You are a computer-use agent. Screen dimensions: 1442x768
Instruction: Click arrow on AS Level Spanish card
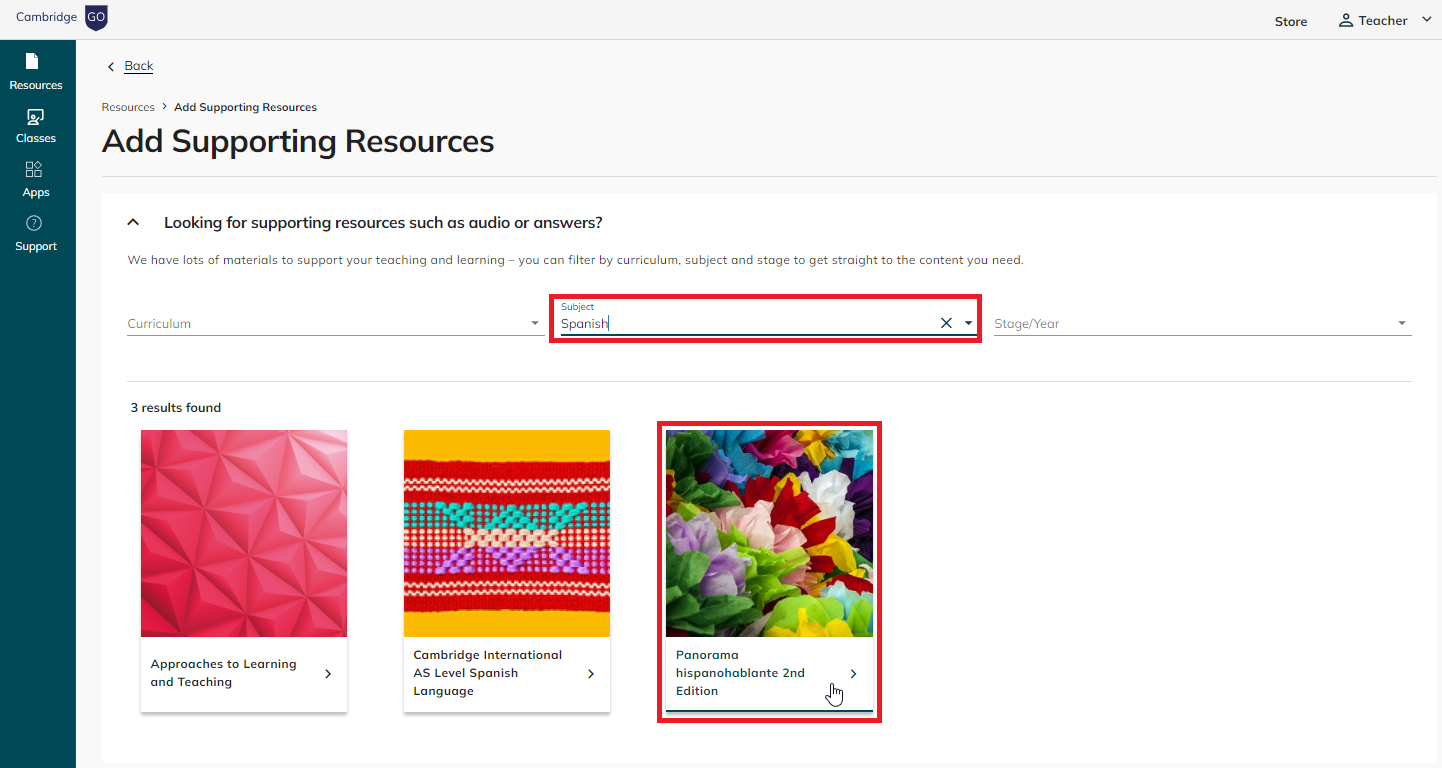pyautogui.click(x=591, y=674)
